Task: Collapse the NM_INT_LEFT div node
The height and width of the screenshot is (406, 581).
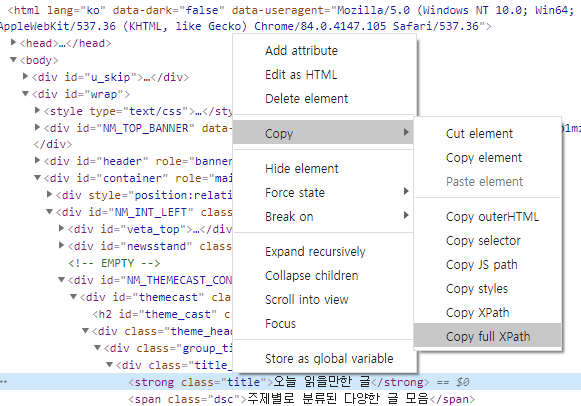Action: coord(49,212)
